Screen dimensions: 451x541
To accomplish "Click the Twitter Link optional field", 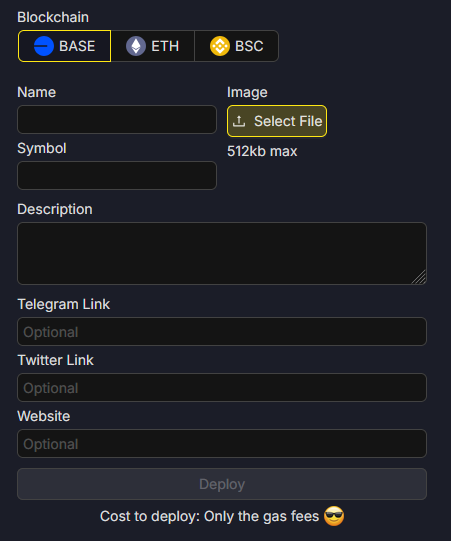I will click(222, 387).
